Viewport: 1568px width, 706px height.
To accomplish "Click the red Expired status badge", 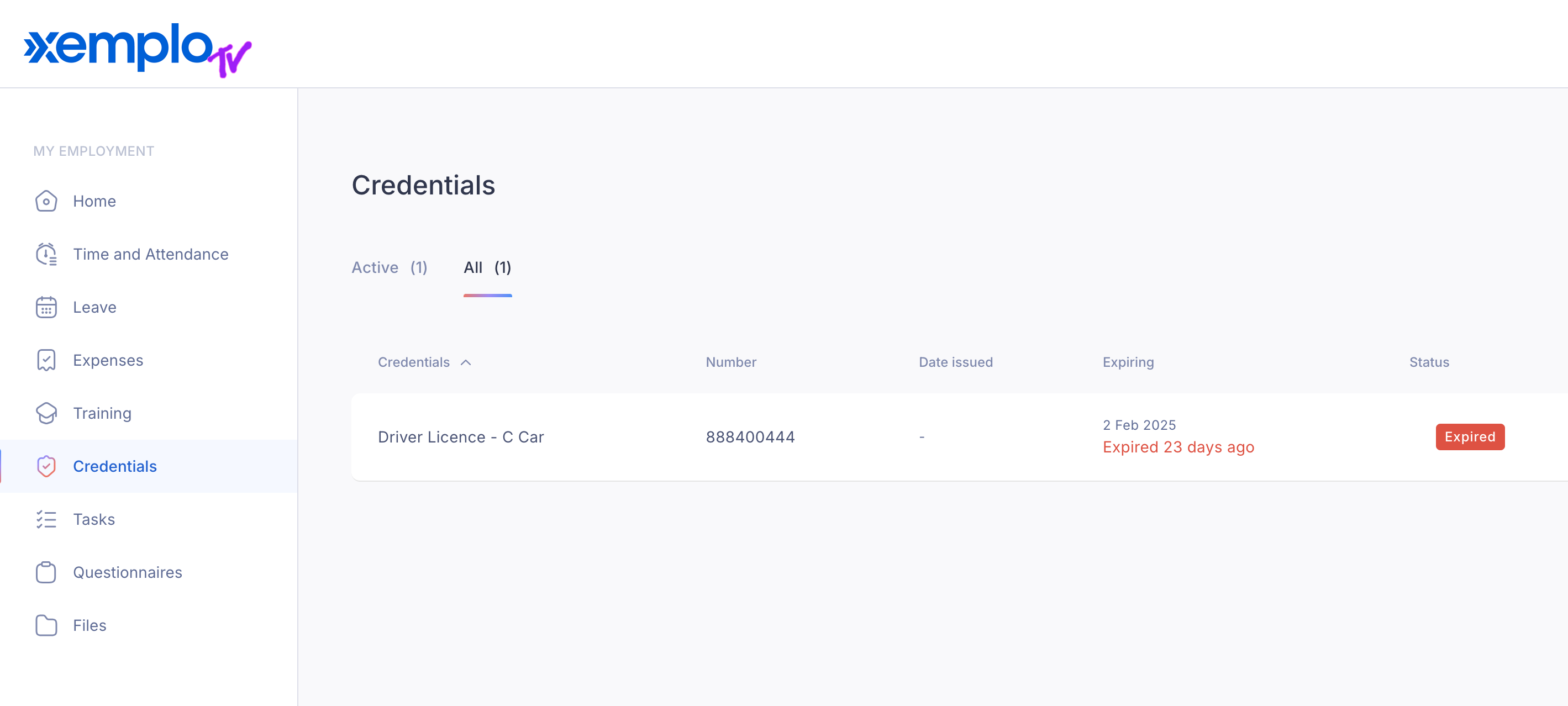I will (x=1470, y=437).
